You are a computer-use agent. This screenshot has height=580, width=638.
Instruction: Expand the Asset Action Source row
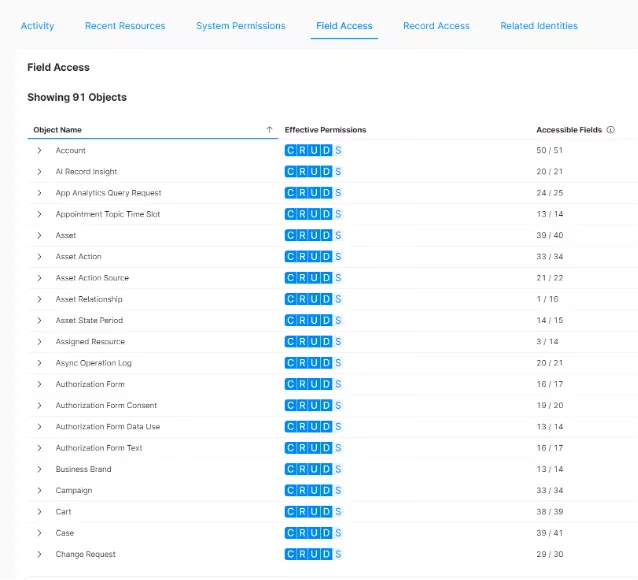click(39, 278)
